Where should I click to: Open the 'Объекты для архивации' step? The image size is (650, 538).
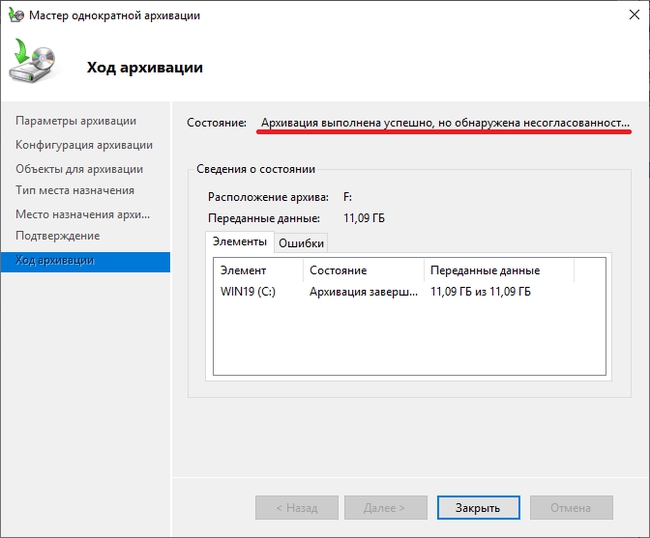(79, 169)
